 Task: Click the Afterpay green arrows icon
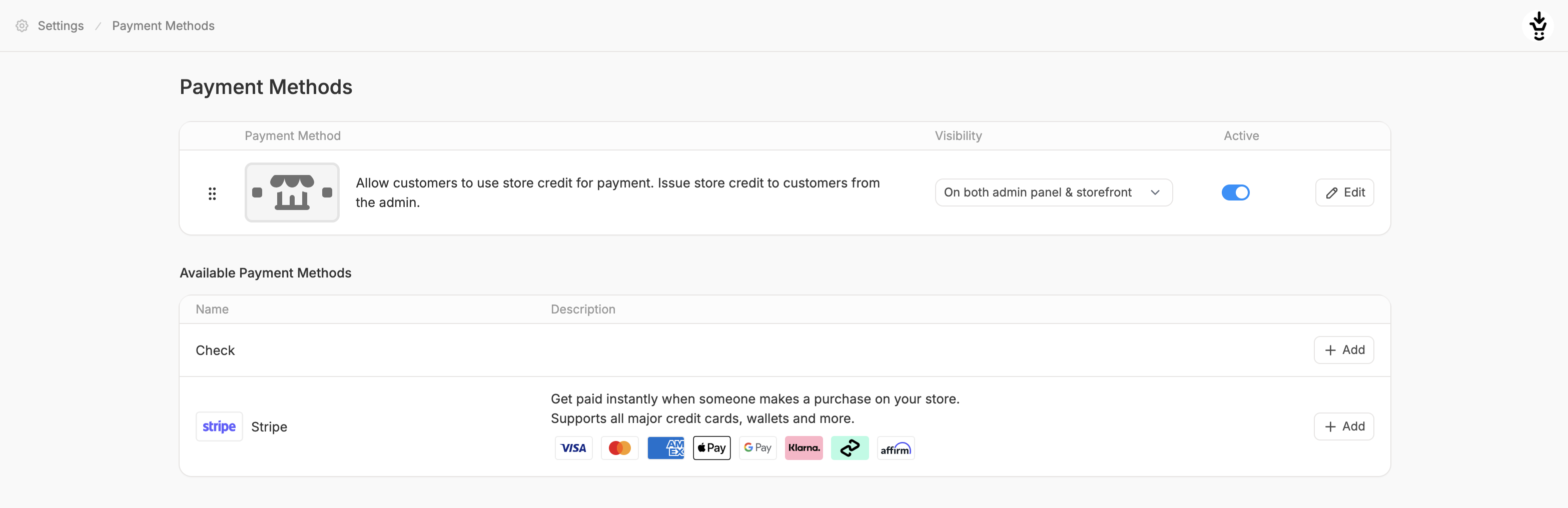(x=850, y=448)
